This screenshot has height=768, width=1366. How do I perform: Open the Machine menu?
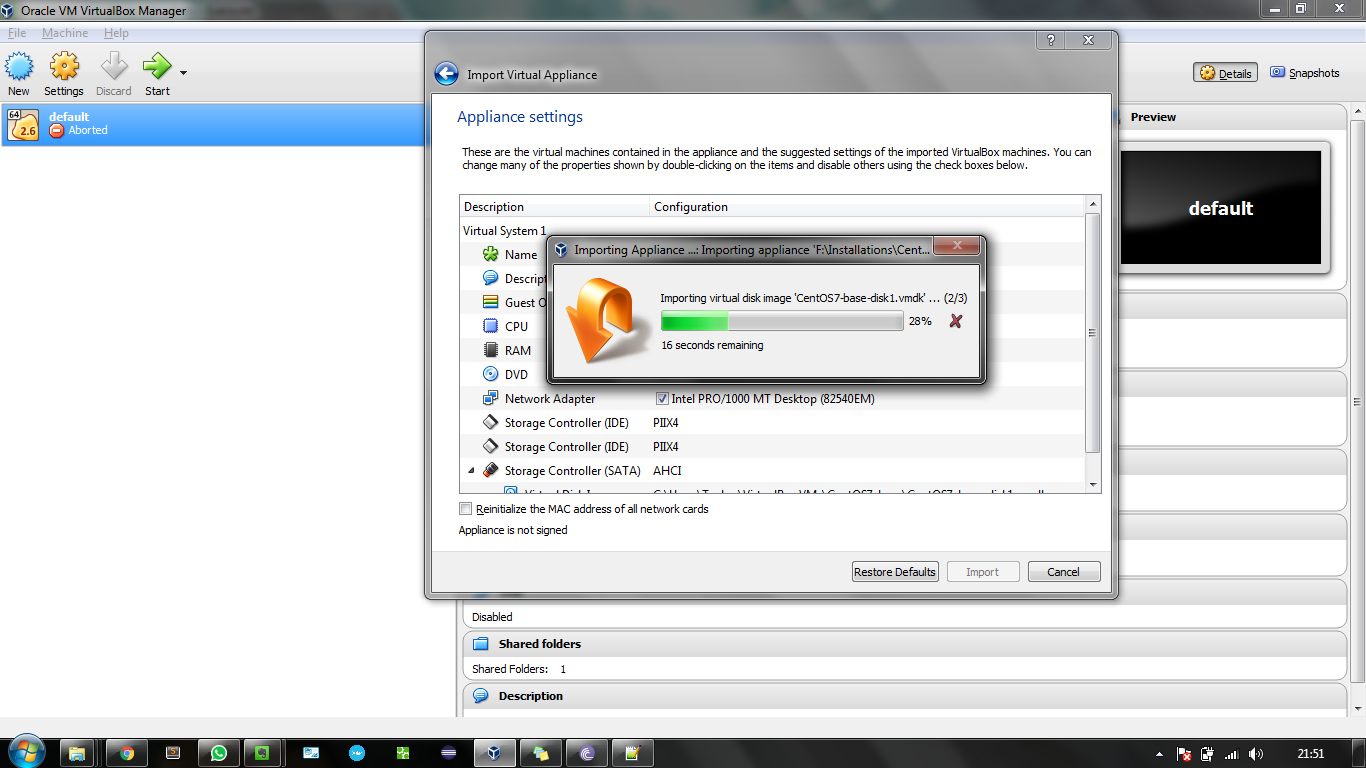point(65,33)
